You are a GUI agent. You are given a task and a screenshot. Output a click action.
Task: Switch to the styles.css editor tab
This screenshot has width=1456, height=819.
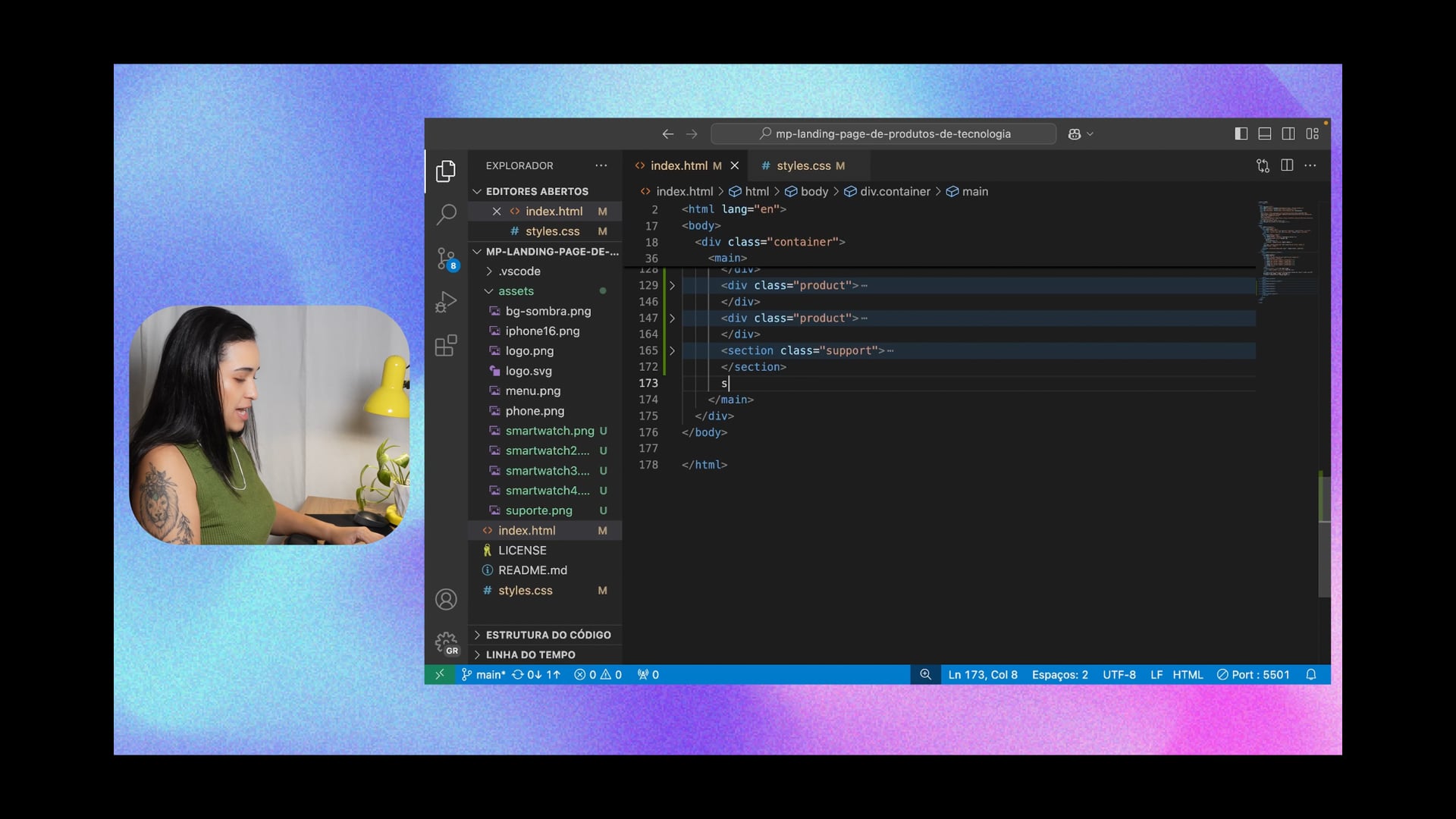coord(803,165)
